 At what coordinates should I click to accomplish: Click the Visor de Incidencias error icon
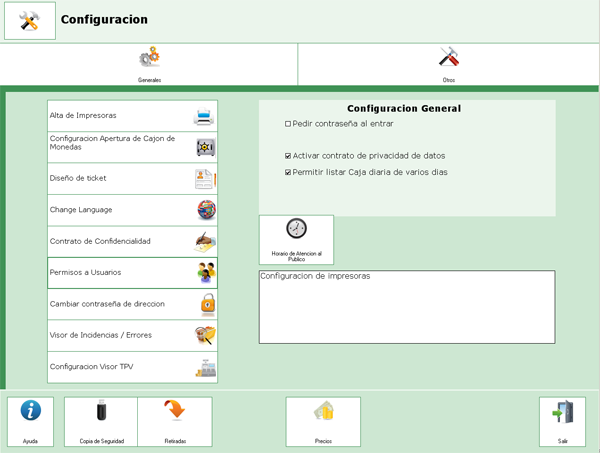(x=206, y=335)
